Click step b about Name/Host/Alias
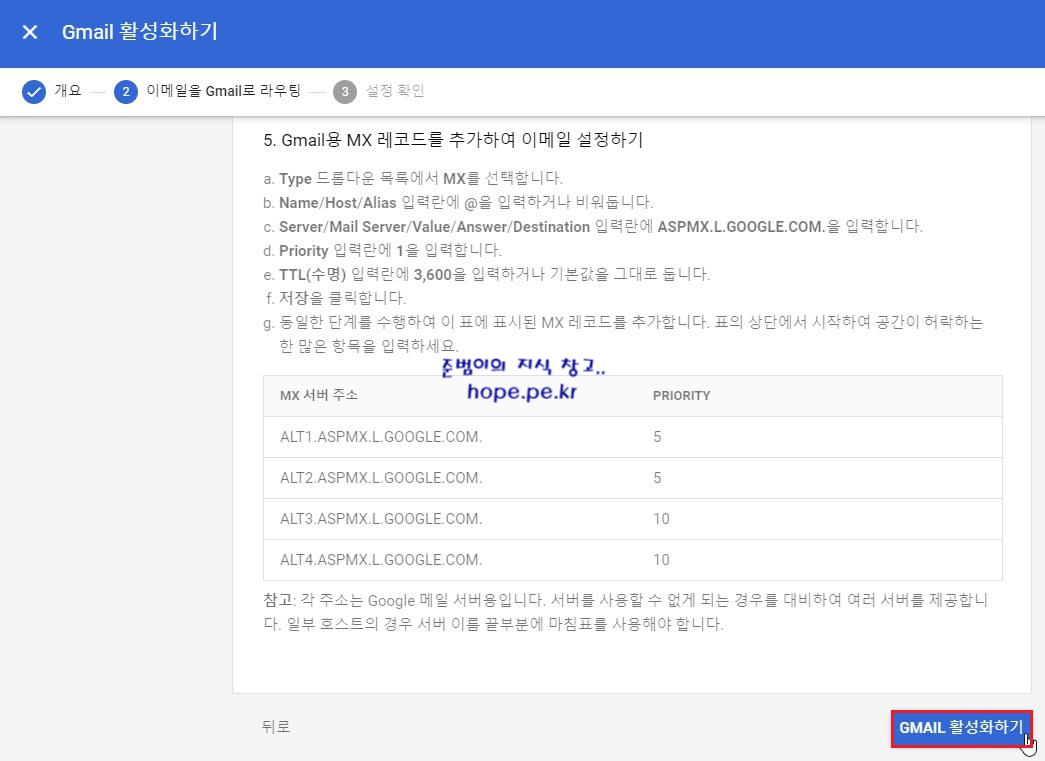 (458, 203)
